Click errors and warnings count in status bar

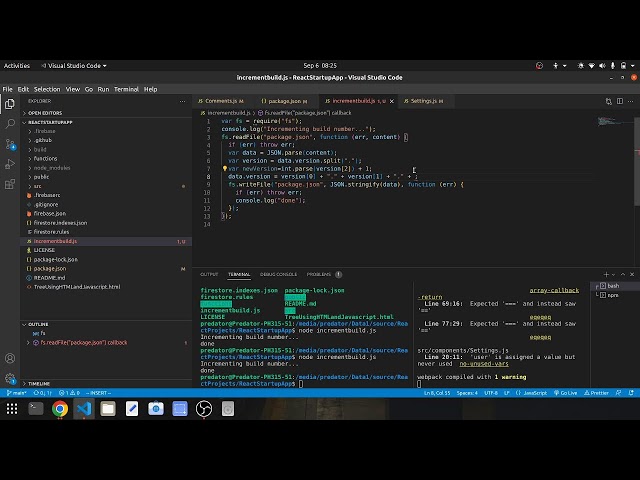click(69, 393)
